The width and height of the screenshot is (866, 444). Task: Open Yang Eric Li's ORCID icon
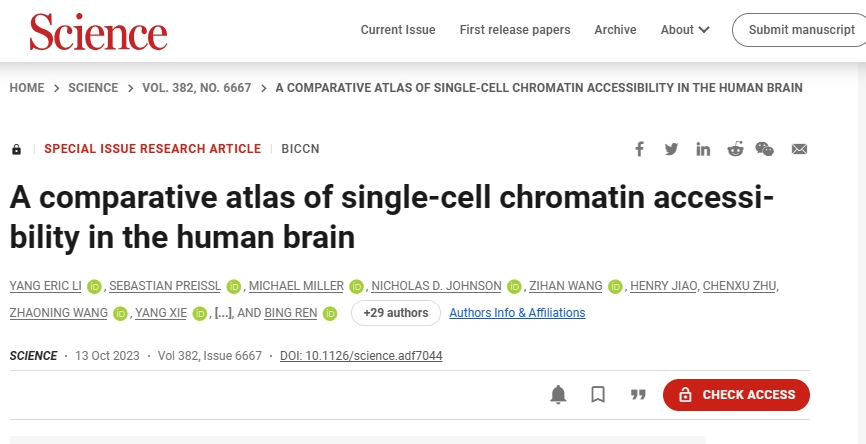click(95, 286)
